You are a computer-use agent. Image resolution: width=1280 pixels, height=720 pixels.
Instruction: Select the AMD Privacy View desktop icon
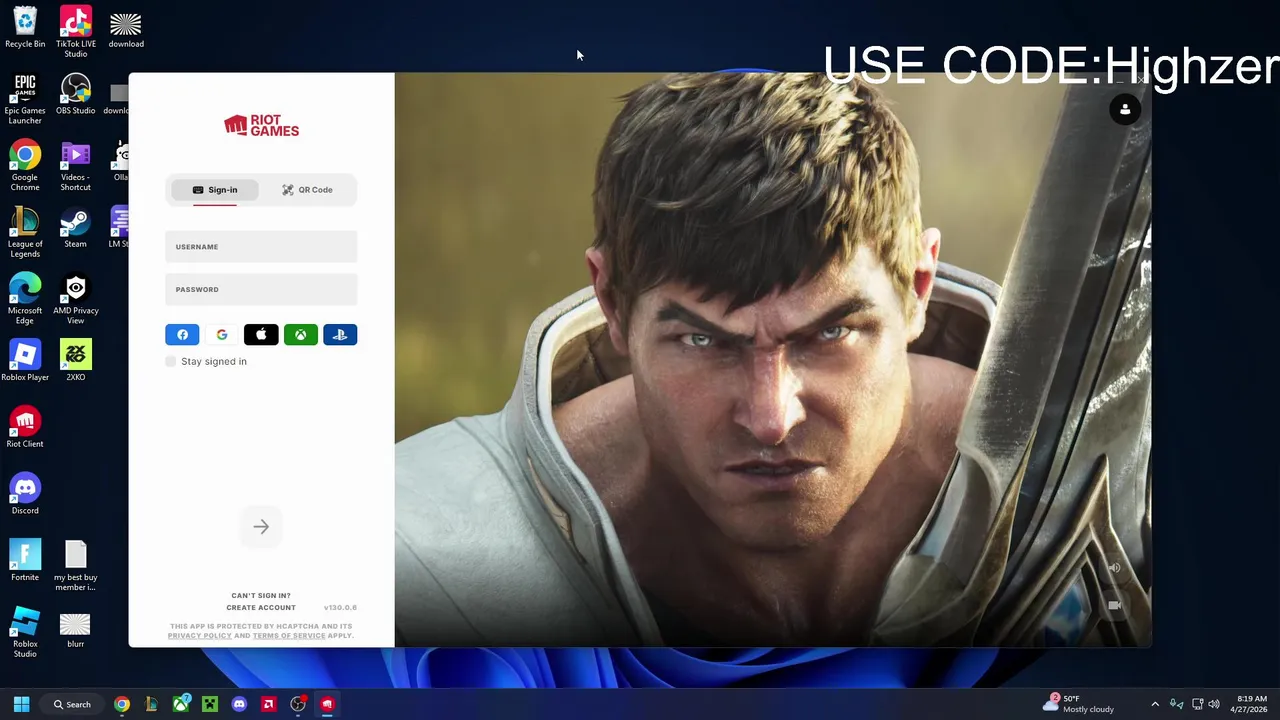click(x=76, y=299)
